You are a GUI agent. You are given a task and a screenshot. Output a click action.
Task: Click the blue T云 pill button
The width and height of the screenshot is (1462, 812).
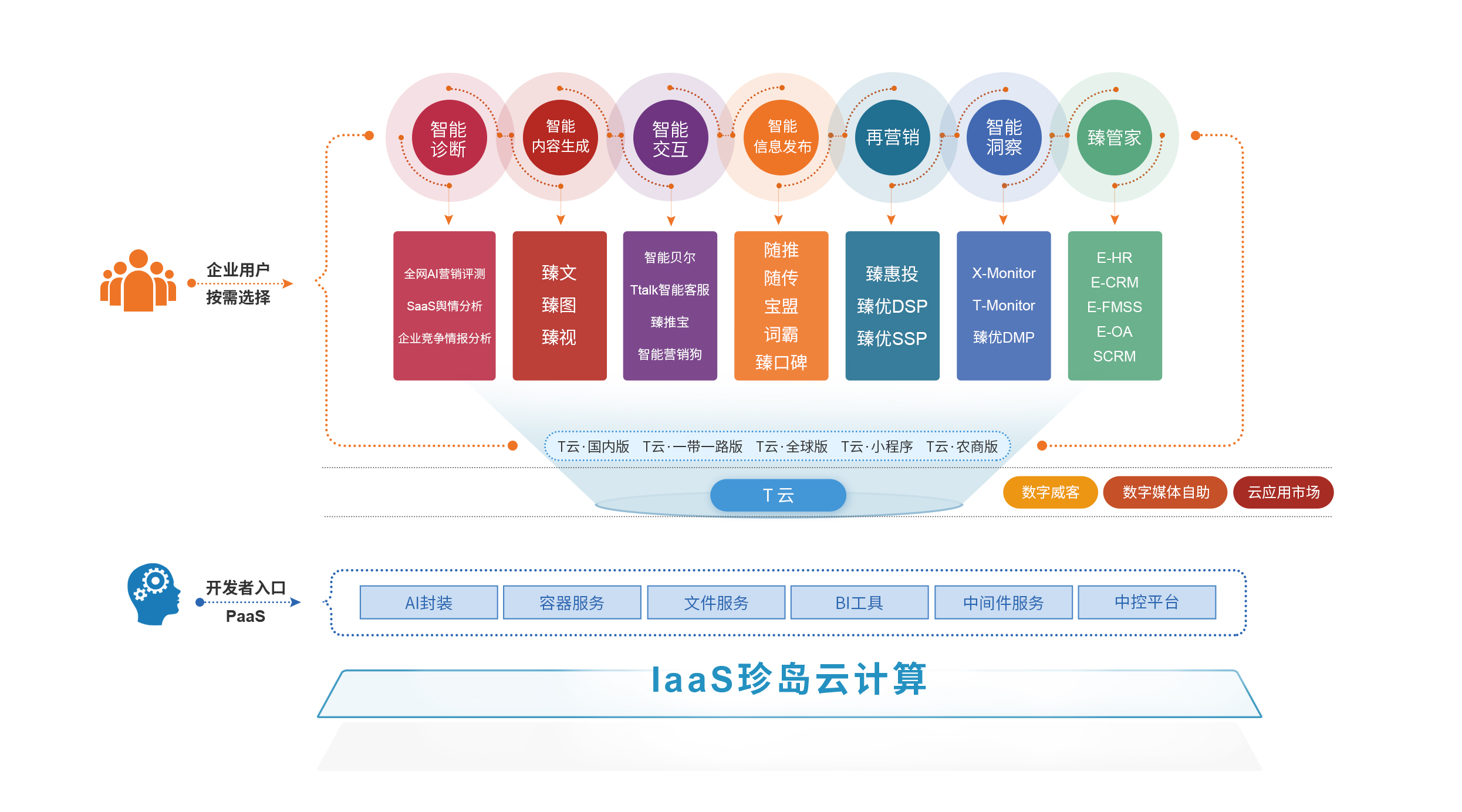tap(778, 495)
